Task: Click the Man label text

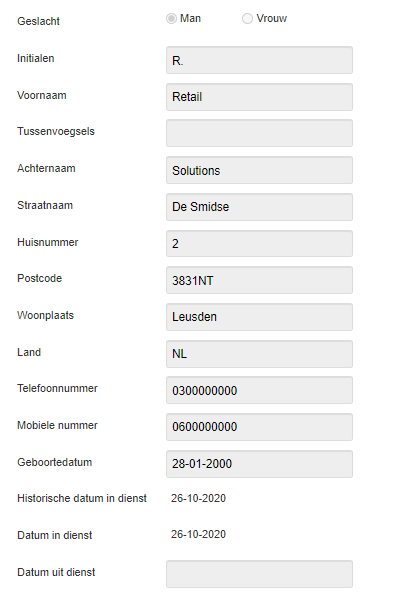Action: tap(190, 18)
